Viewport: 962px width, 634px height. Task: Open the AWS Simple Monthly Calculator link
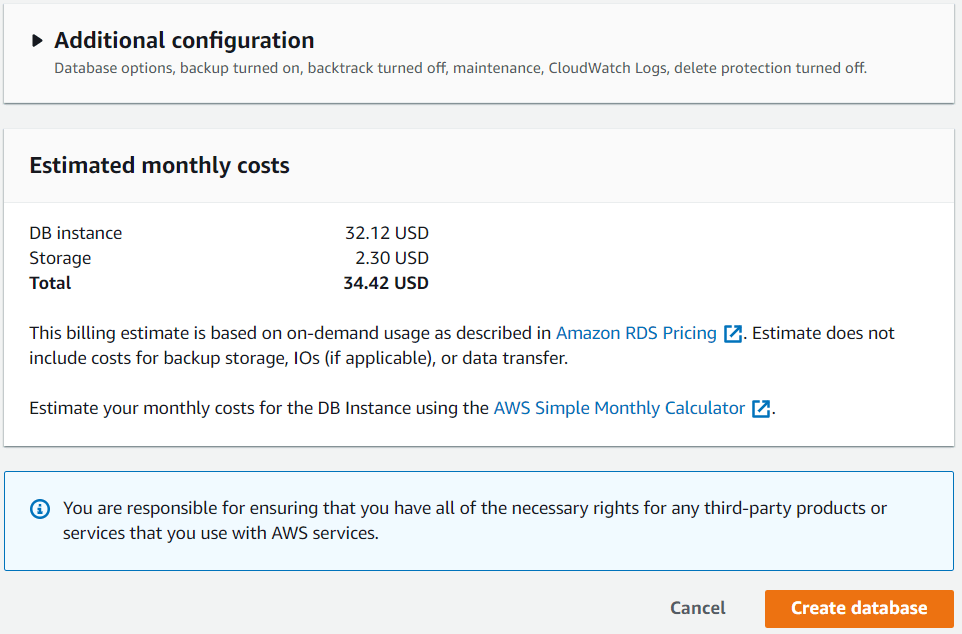(619, 408)
